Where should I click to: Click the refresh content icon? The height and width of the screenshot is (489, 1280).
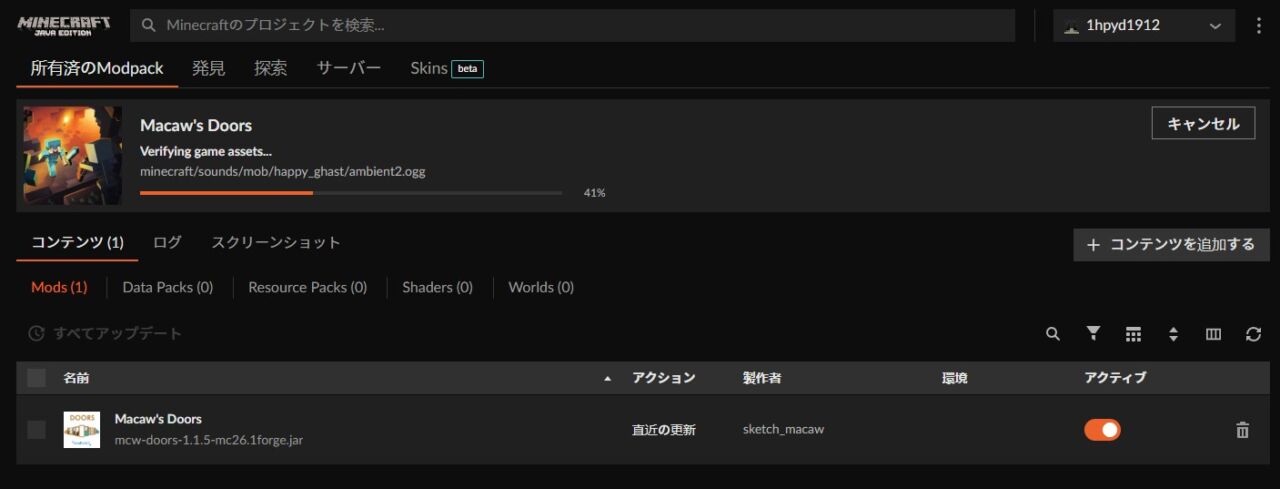point(1253,334)
